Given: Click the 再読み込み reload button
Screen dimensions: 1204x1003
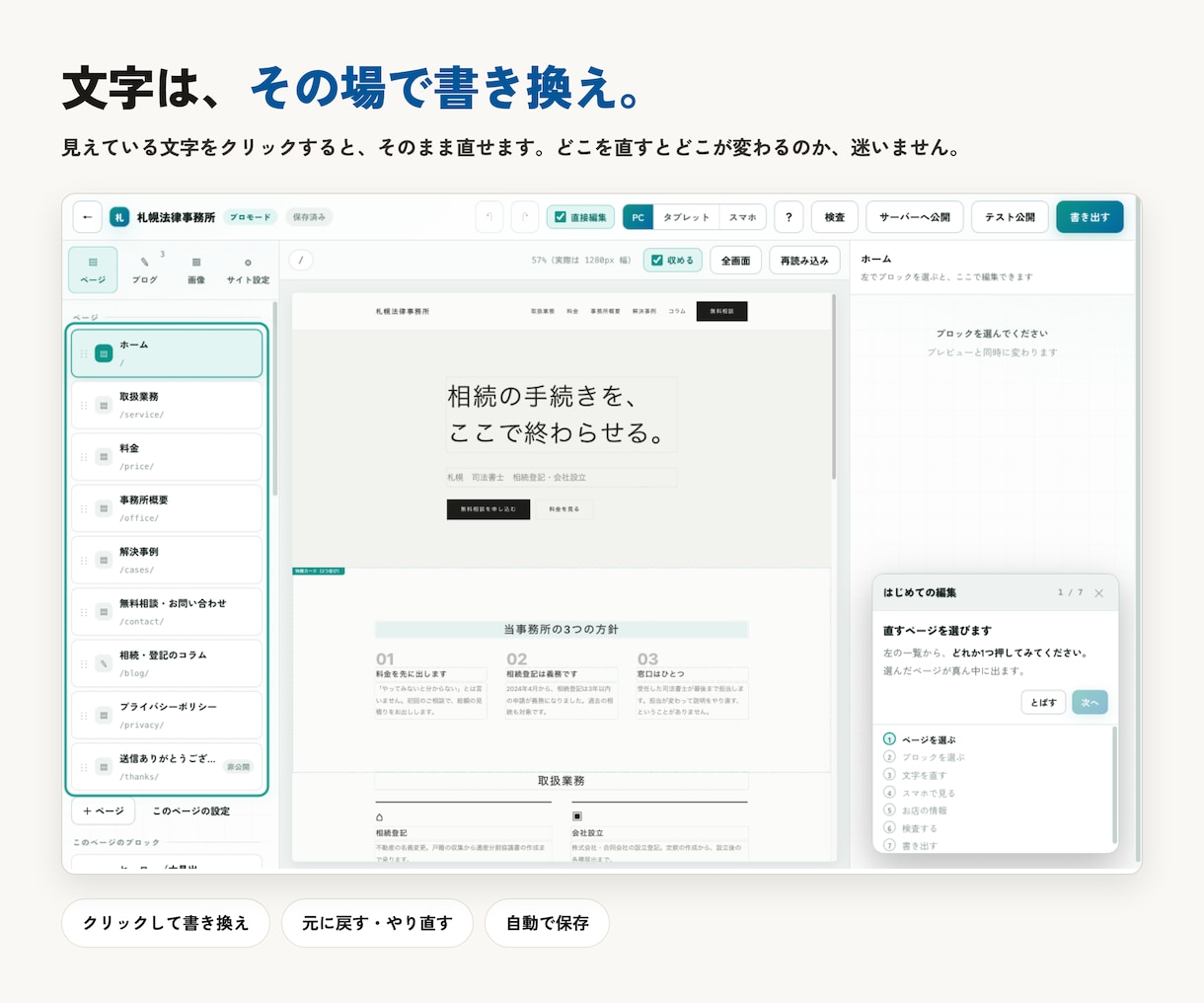Looking at the screenshot, I should 804,261.
